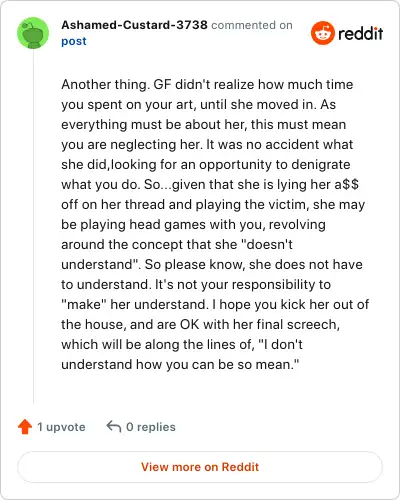Viewport: 400px width, 500px height.
Task: Click the curved reply arrow icon
Action: tap(114, 426)
